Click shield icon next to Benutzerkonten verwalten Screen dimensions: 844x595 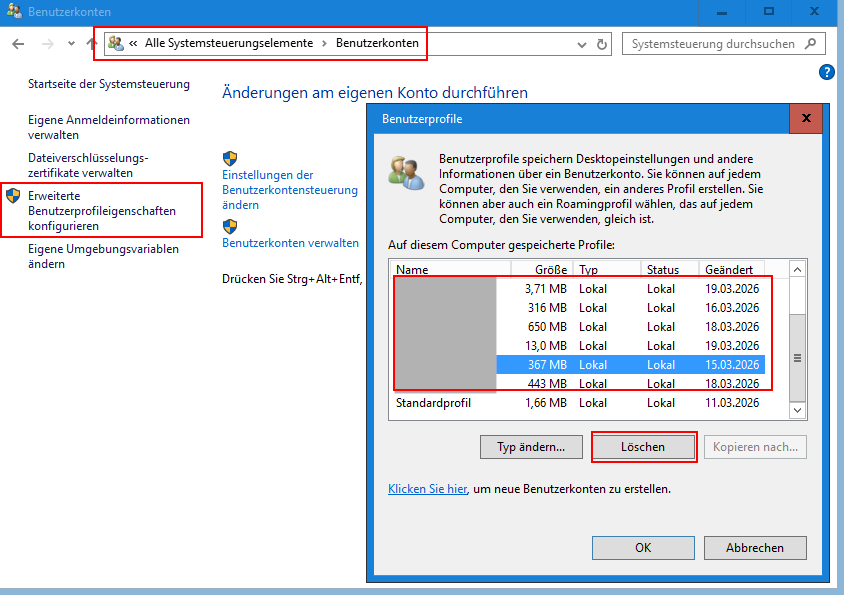click(230, 227)
